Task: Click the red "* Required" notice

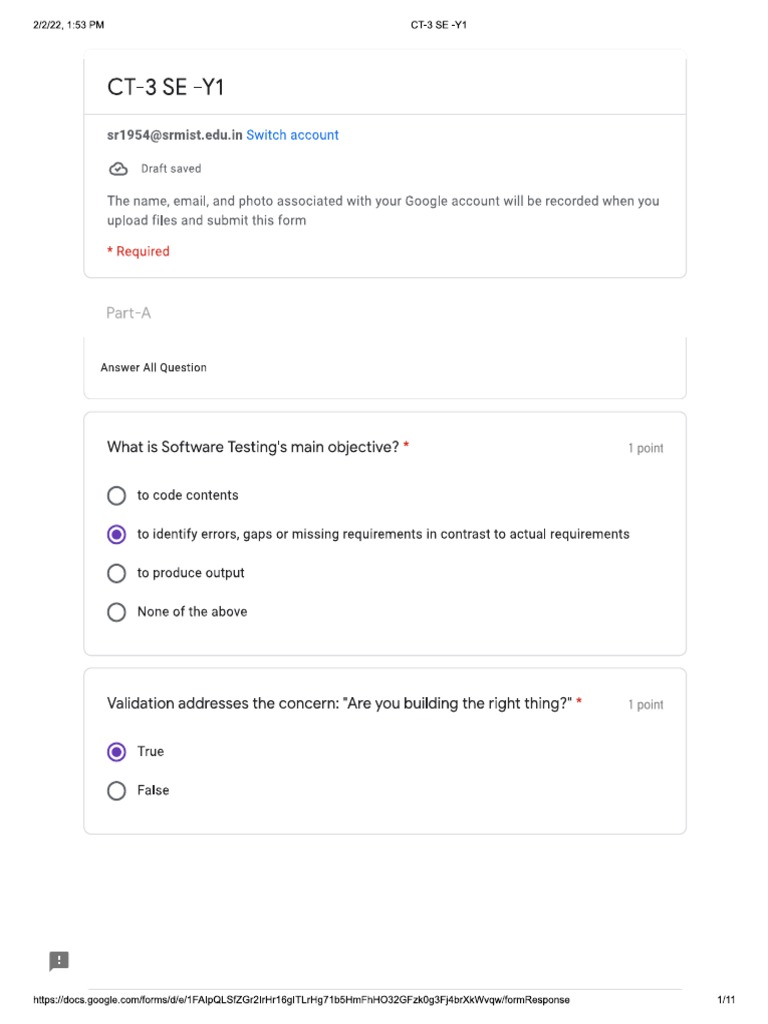Action: tap(139, 251)
